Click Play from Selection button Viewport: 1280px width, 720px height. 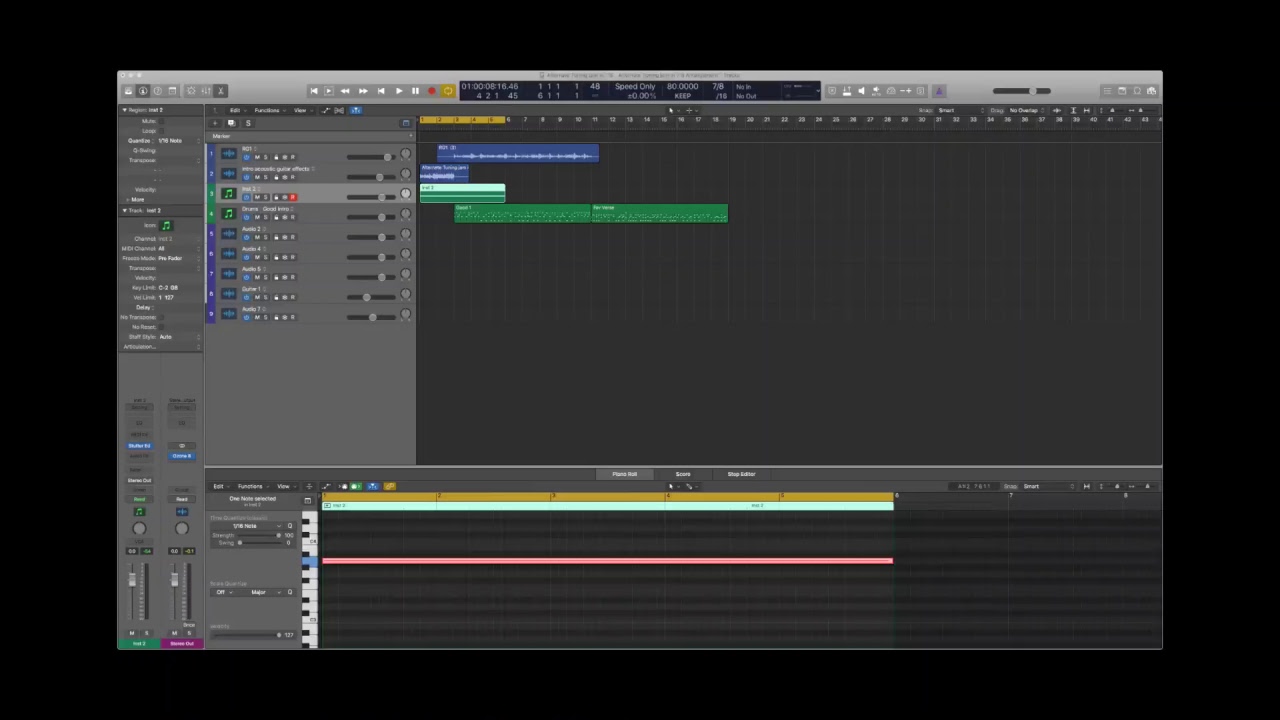point(328,91)
